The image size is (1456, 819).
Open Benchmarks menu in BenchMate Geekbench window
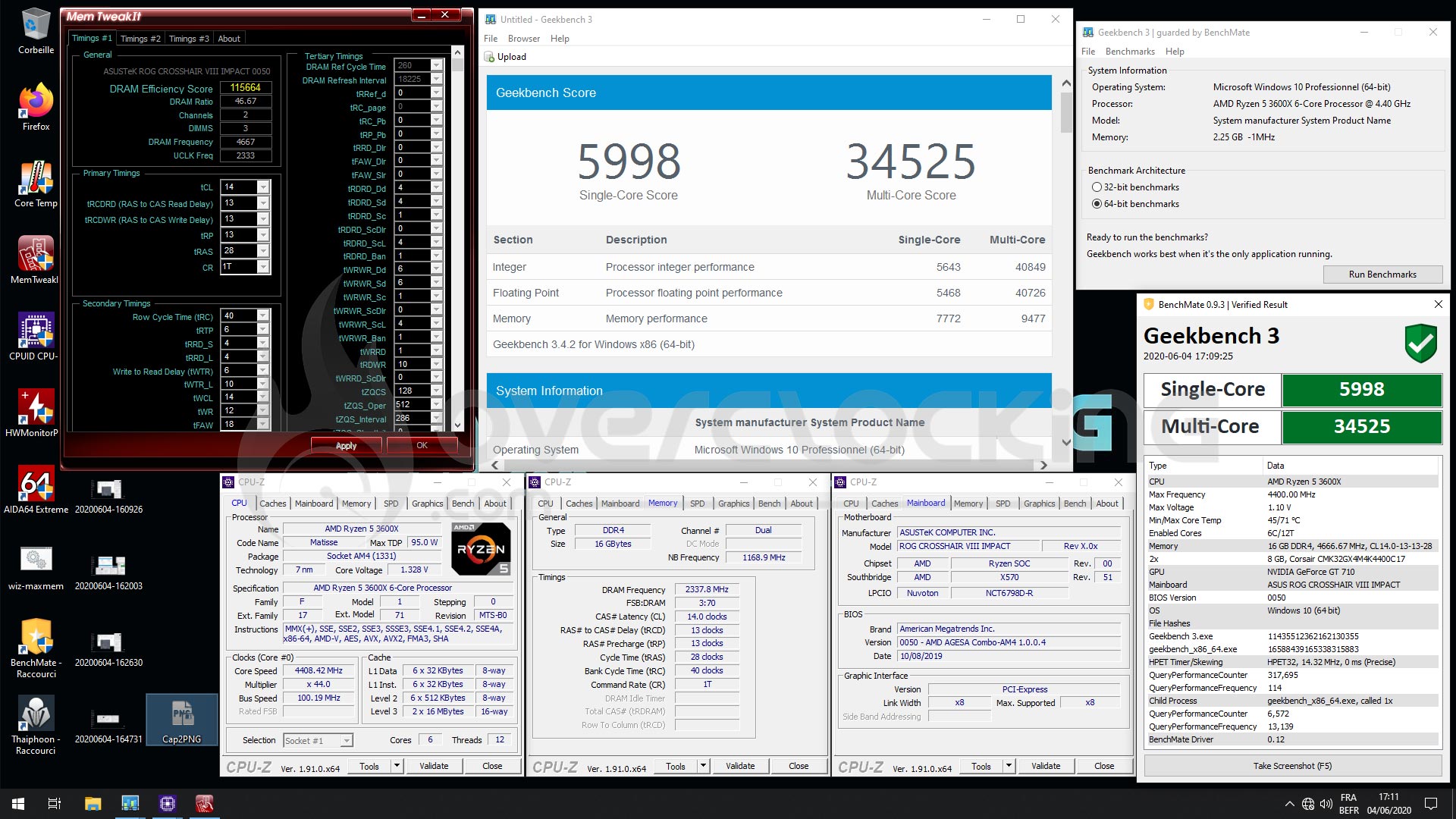[x=1130, y=52]
